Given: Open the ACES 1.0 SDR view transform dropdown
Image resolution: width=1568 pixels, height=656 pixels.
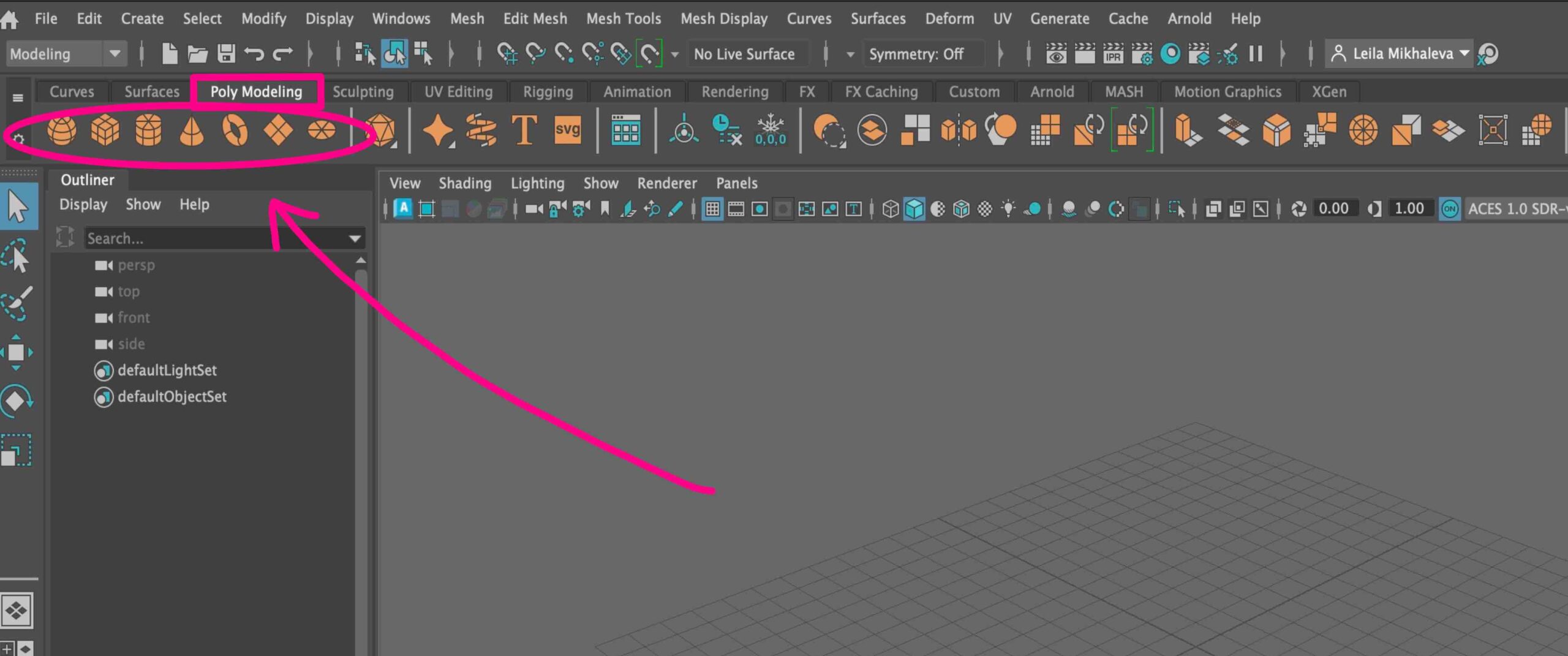Looking at the screenshot, I should pyautogui.click(x=1516, y=209).
